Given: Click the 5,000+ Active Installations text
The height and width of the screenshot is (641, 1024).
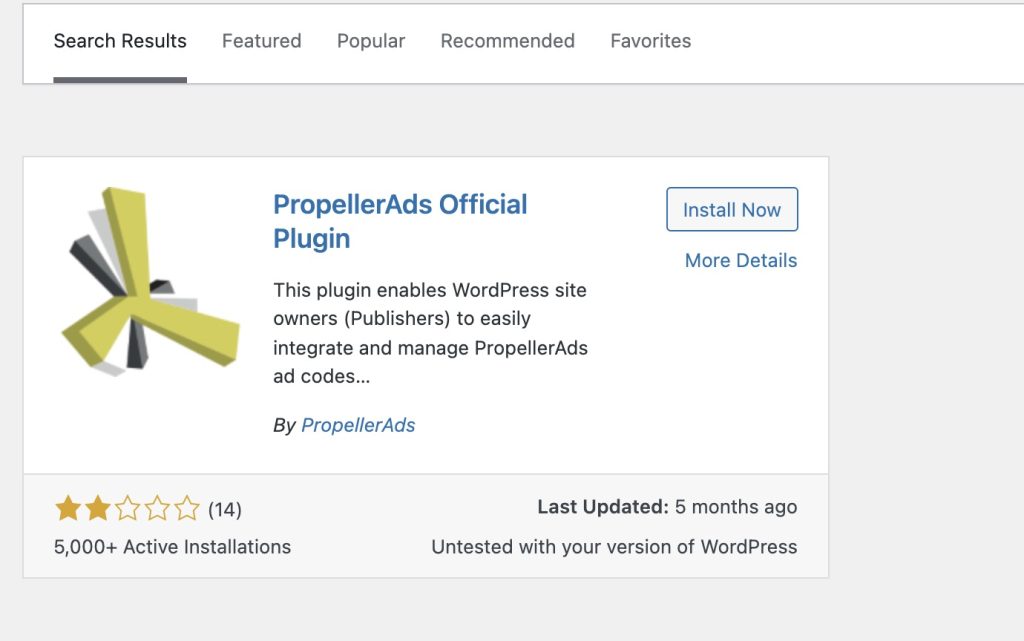Looking at the screenshot, I should click(x=172, y=546).
